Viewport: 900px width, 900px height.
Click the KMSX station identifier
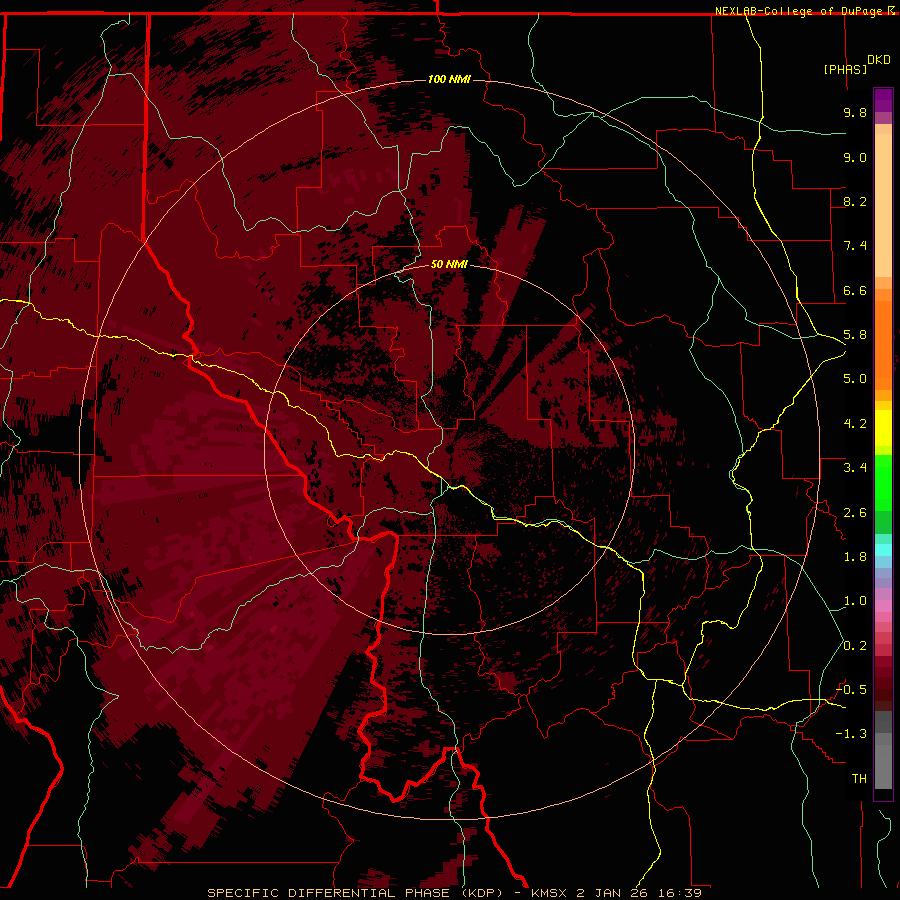(550, 893)
